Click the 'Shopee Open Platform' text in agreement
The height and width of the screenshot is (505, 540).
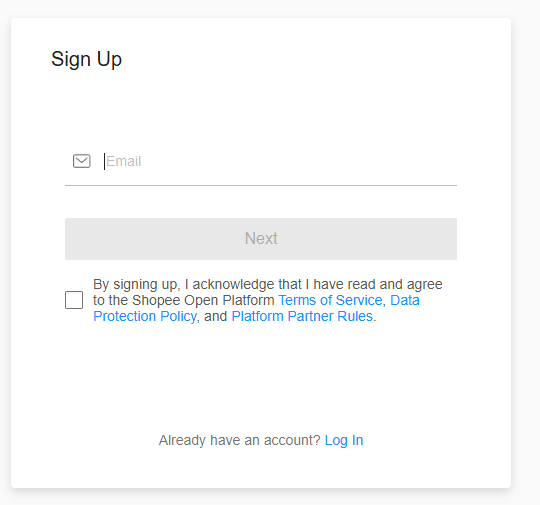point(203,300)
